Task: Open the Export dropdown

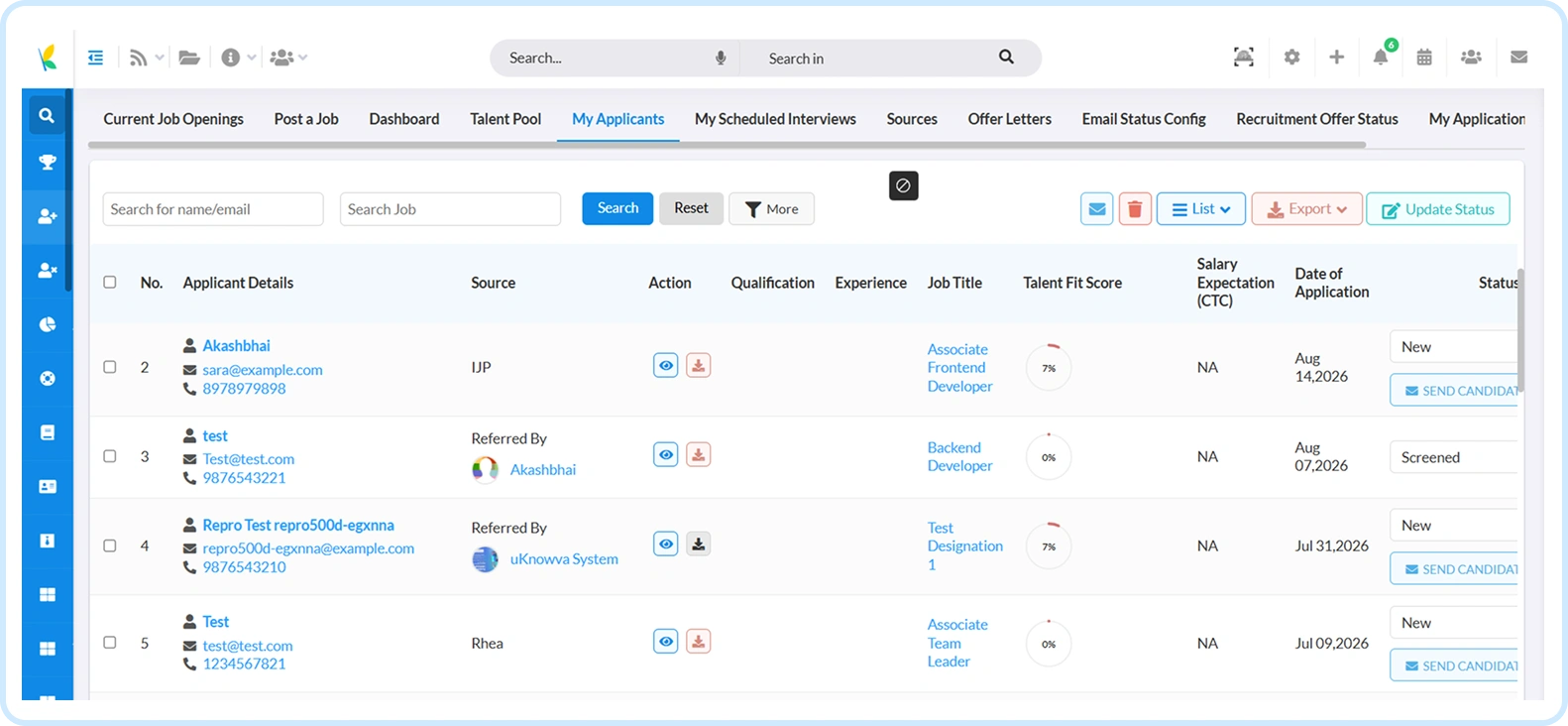Action: tap(1307, 209)
